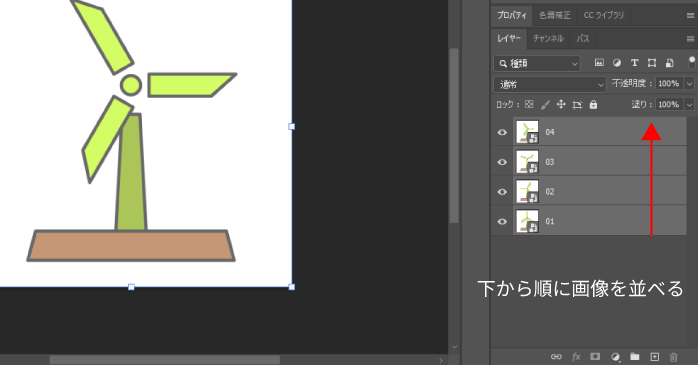698x365 pixels.
Task: Filter layers by pixel layer icon
Action: tap(599, 63)
